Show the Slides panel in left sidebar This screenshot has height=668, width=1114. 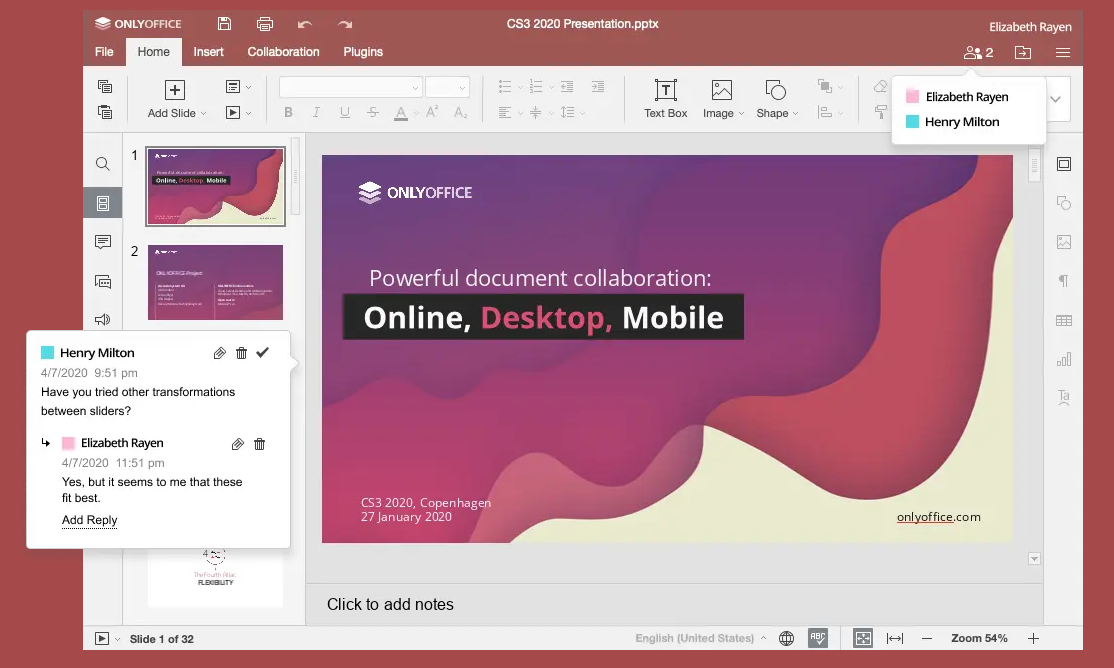pyautogui.click(x=103, y=203)
